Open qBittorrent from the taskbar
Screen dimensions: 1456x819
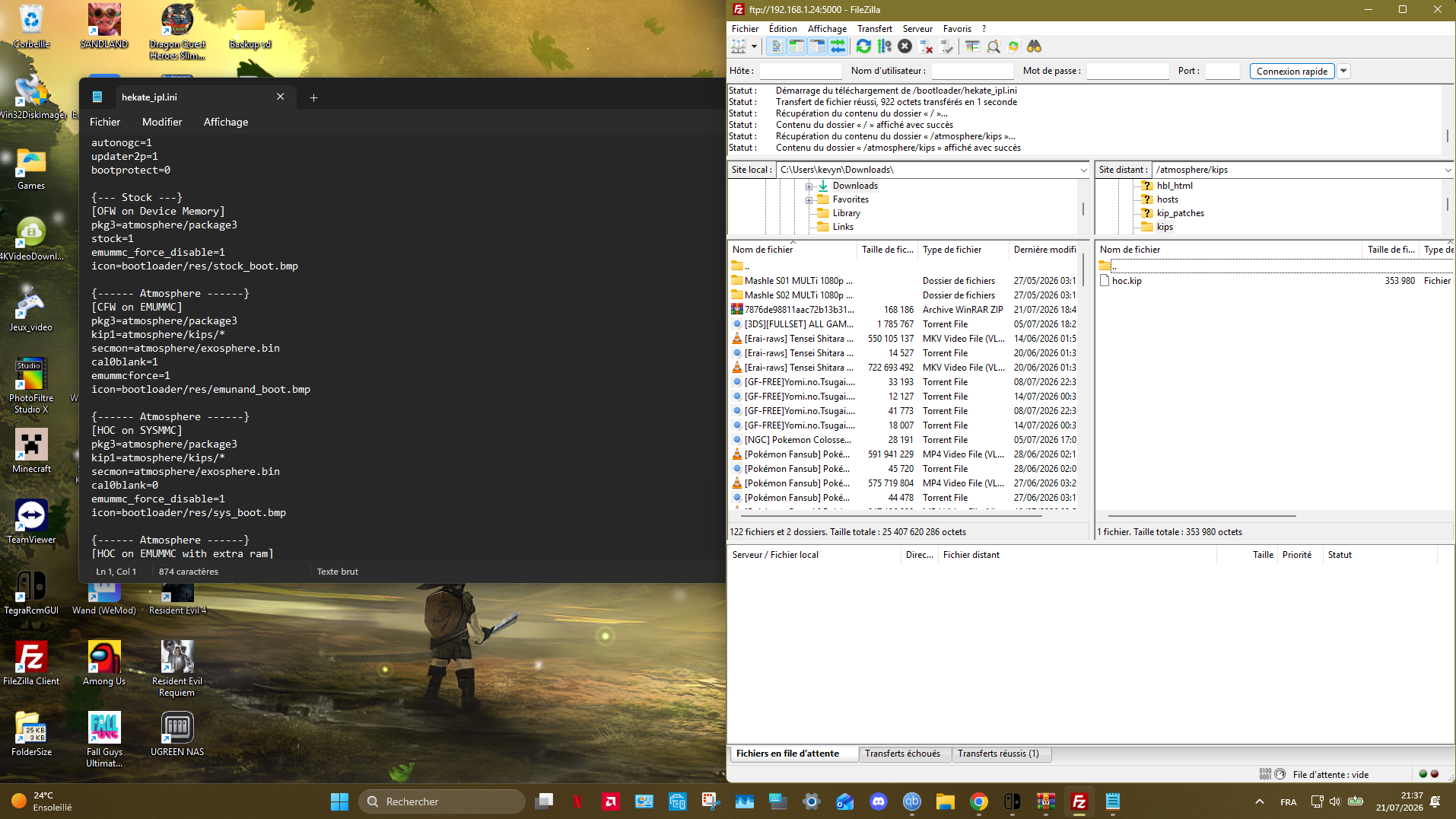pyautogui.click(x=912, y=801)
